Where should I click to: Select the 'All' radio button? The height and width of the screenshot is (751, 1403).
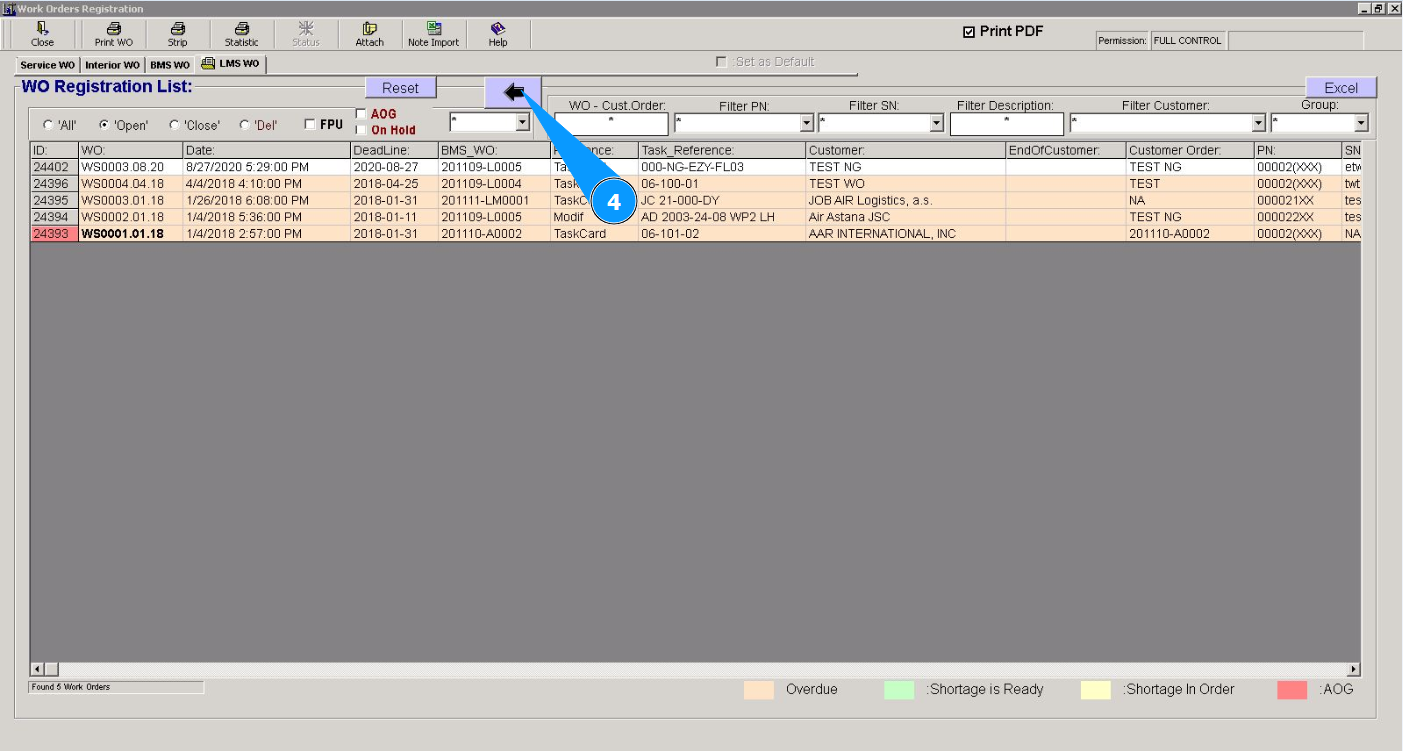click(x=48, y=125)
